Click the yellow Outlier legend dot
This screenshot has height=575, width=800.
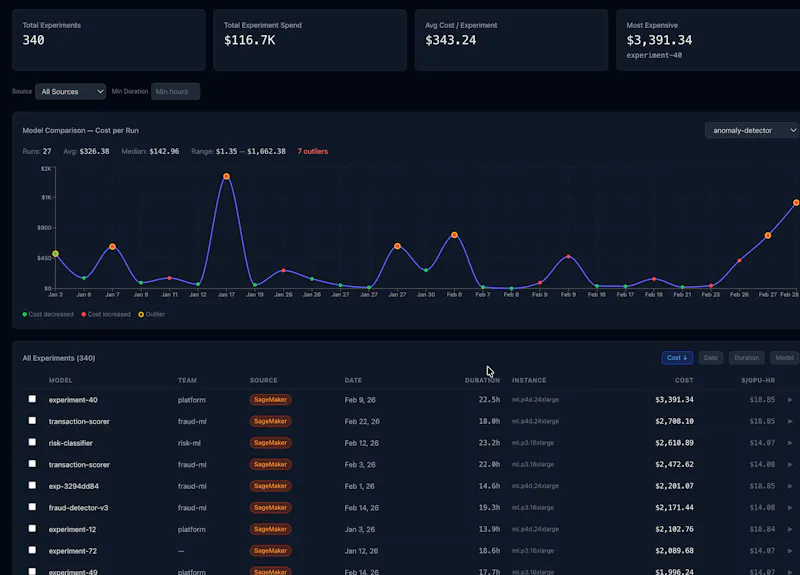click(x=141, y=314)
